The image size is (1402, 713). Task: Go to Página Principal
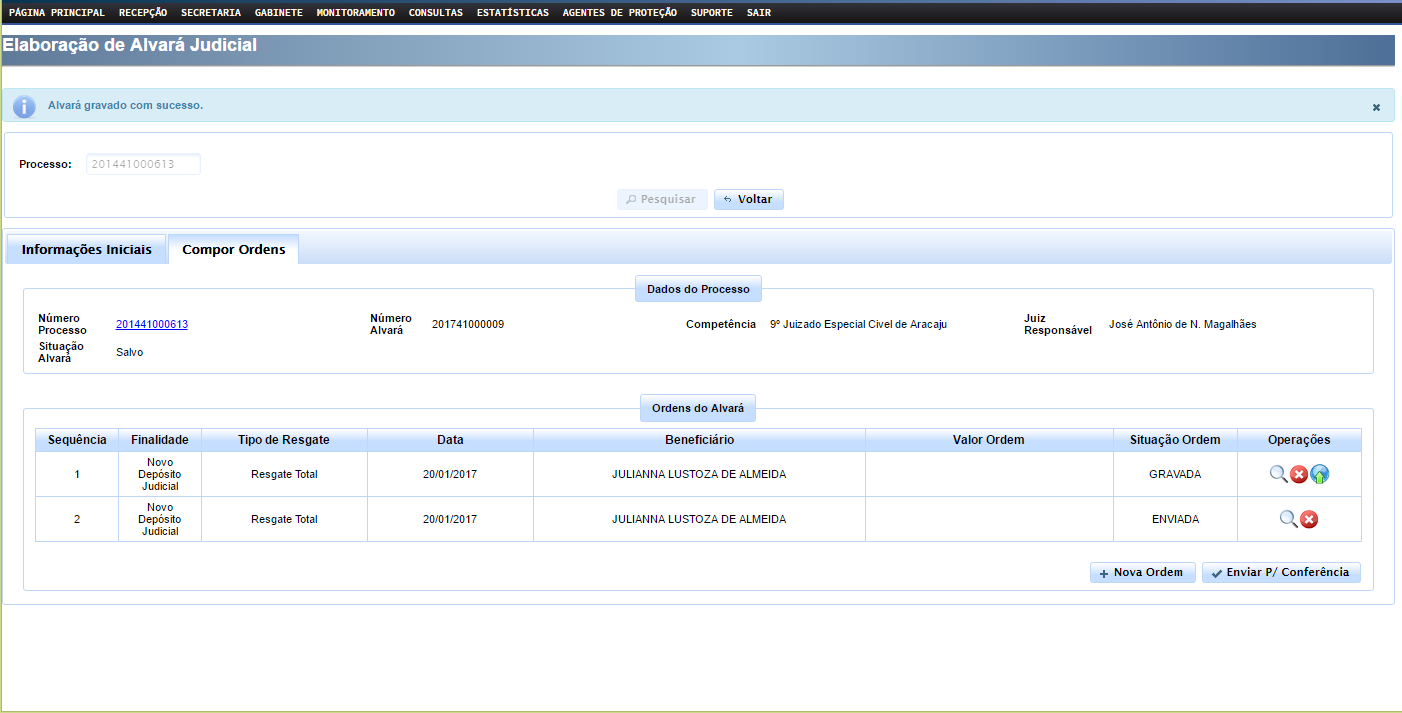(x=57, y=13)
